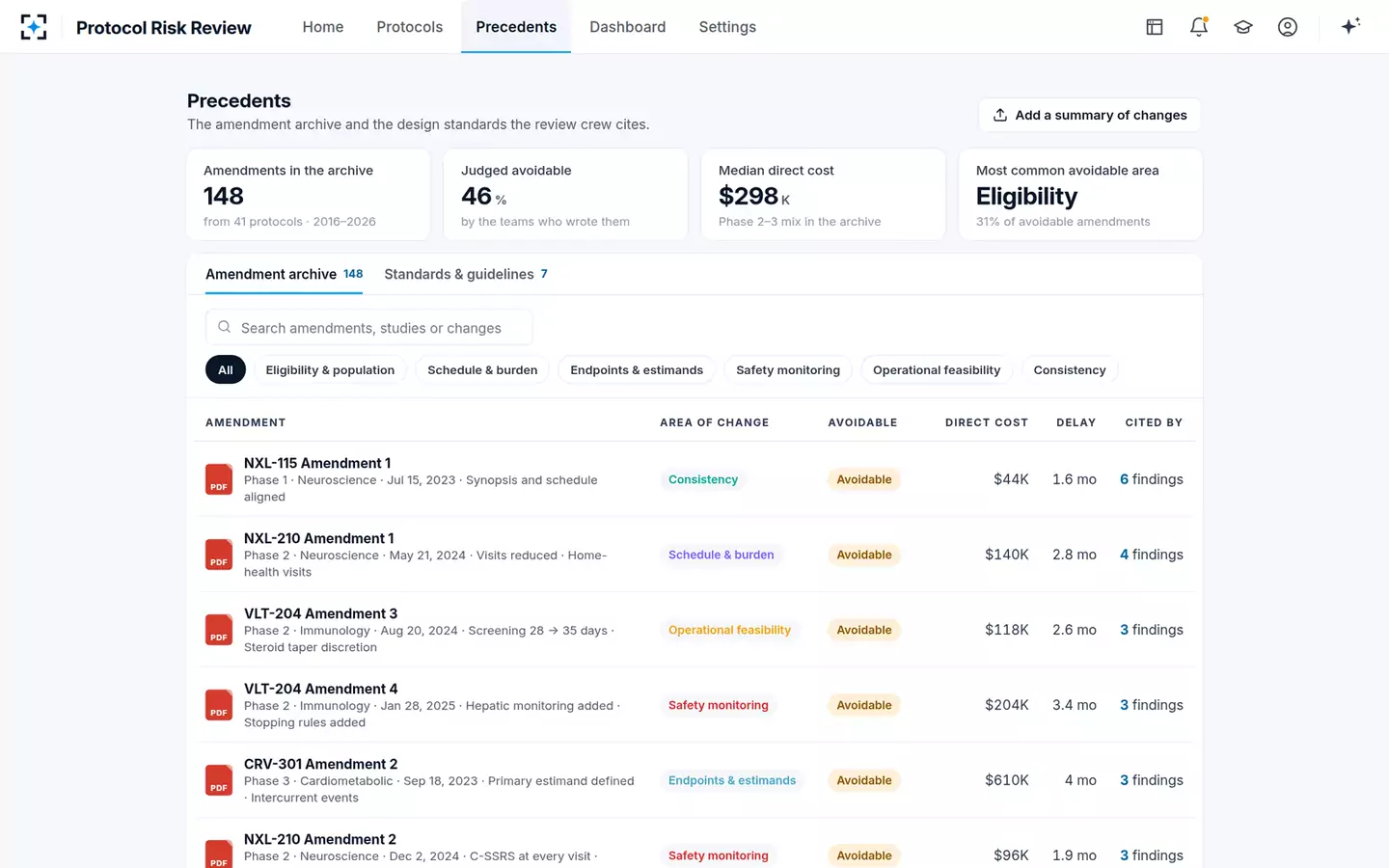Open PDF icon for CRV-301 Amendment 2
Viewport: 1389px width, 868px height.
[219, 780]
